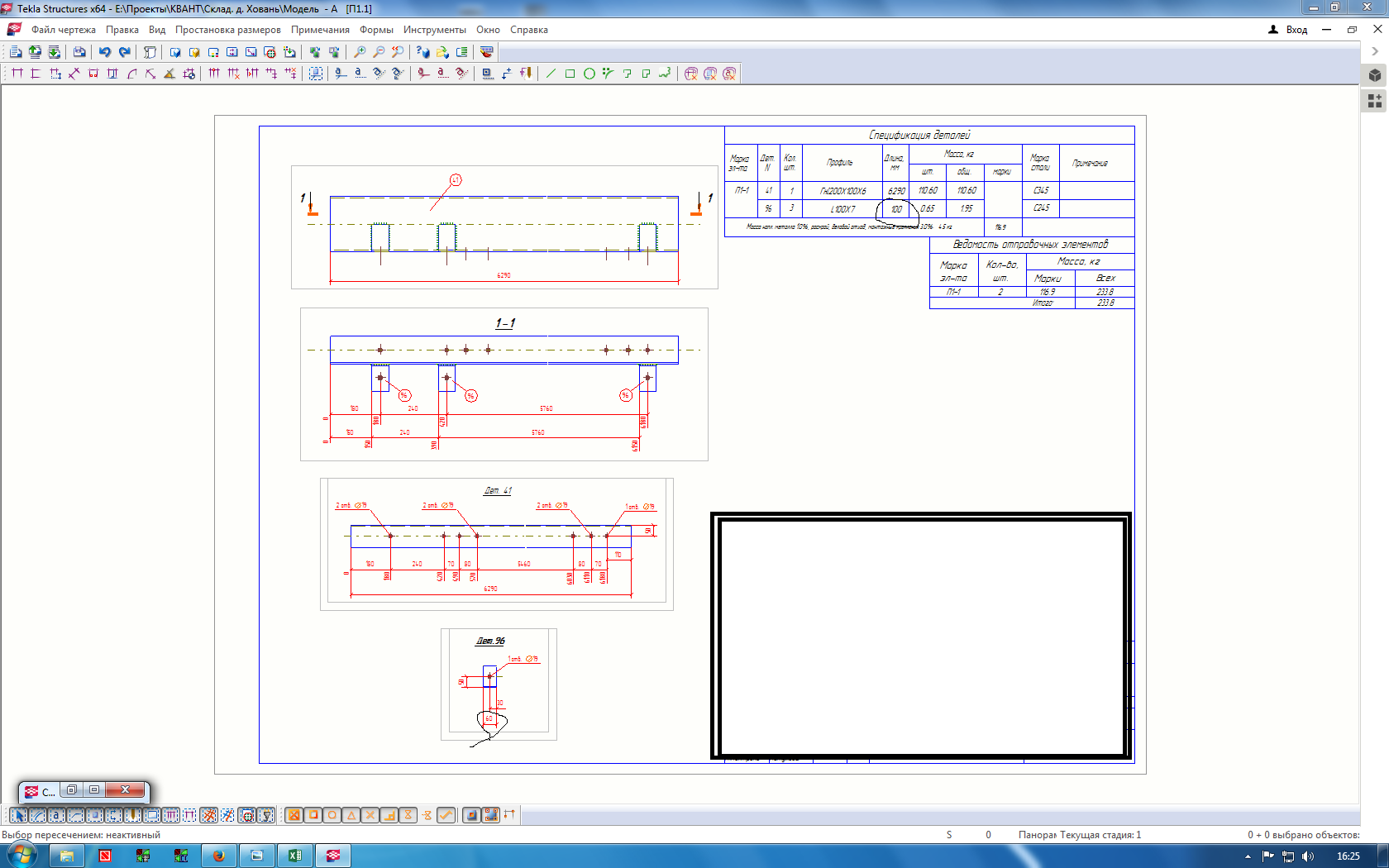Open the Простановка размеров menu
The width and height of the screenshot is (1389, 868).
[227, 30]
